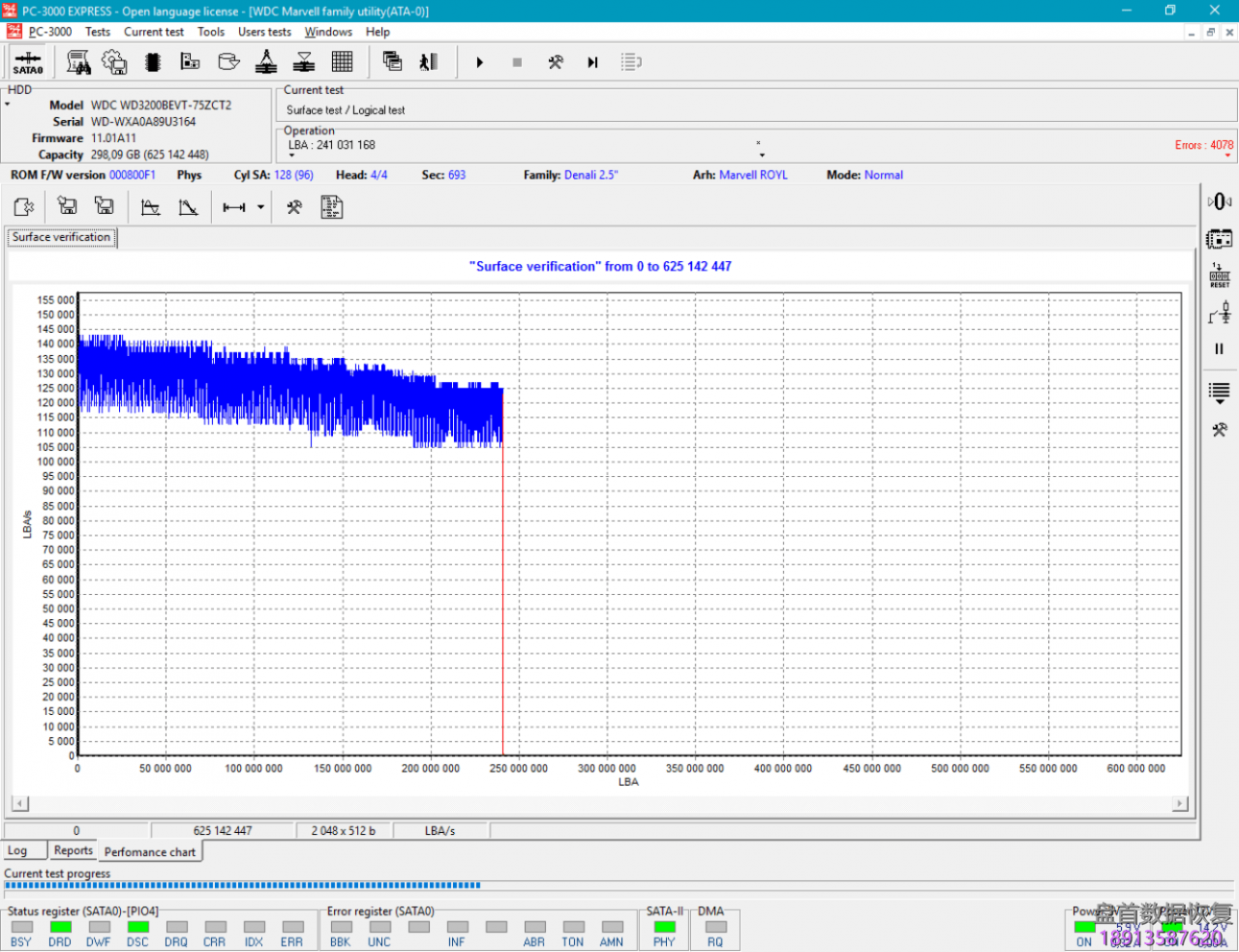Click the chart's left horizontal scroll arrow
Image resolution: width=1239 pixels, height=952 pixels.
tap(19, 803)
